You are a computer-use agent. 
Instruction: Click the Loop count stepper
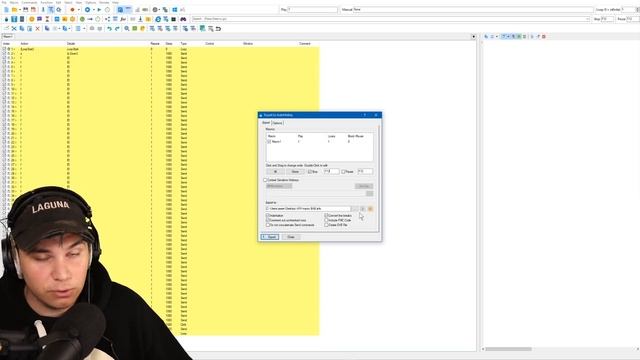point(637,9)
